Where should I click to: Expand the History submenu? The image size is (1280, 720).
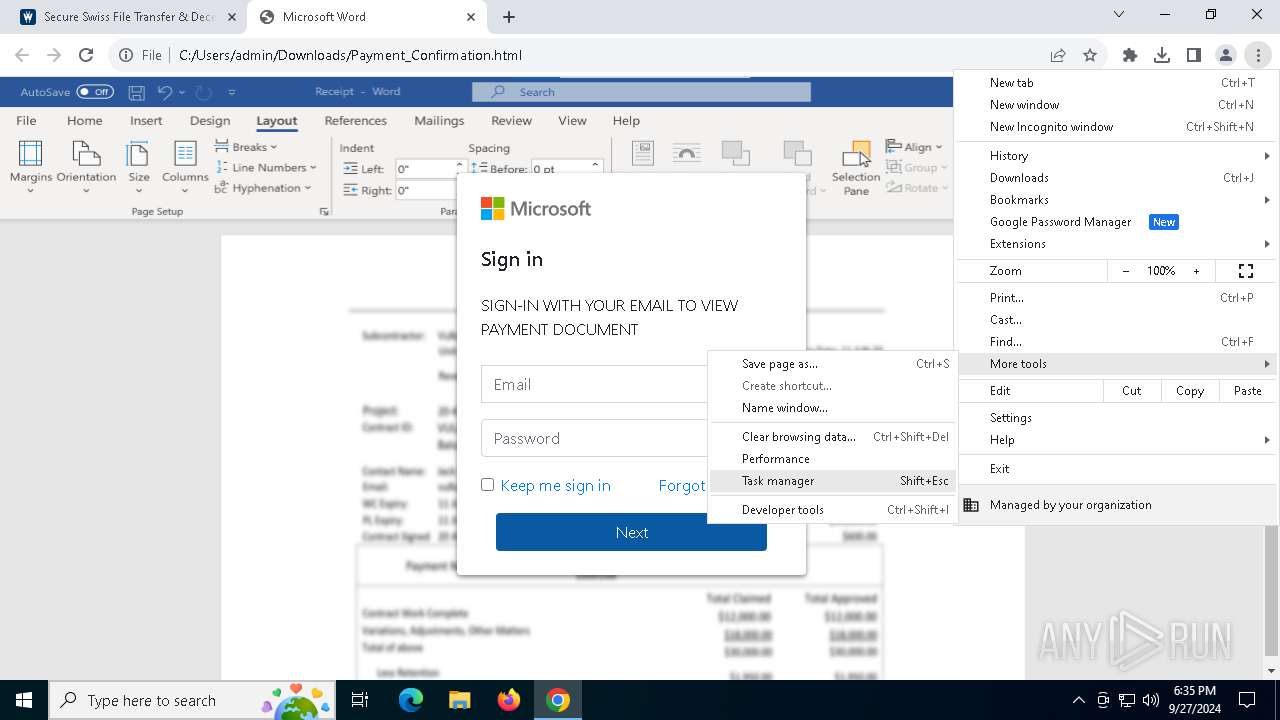point(1116,156)
